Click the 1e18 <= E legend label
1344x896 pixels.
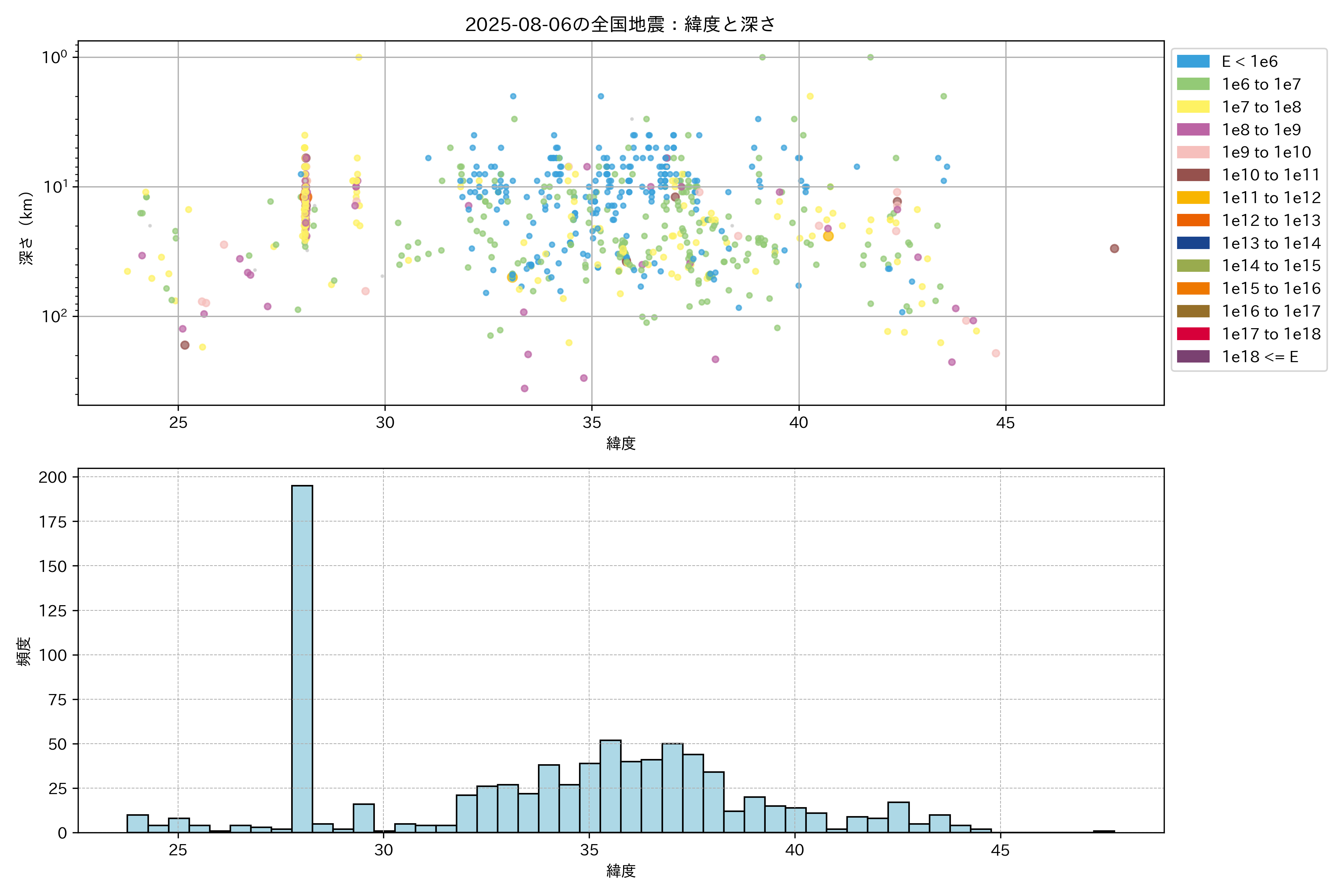(x=1260, y=357)
